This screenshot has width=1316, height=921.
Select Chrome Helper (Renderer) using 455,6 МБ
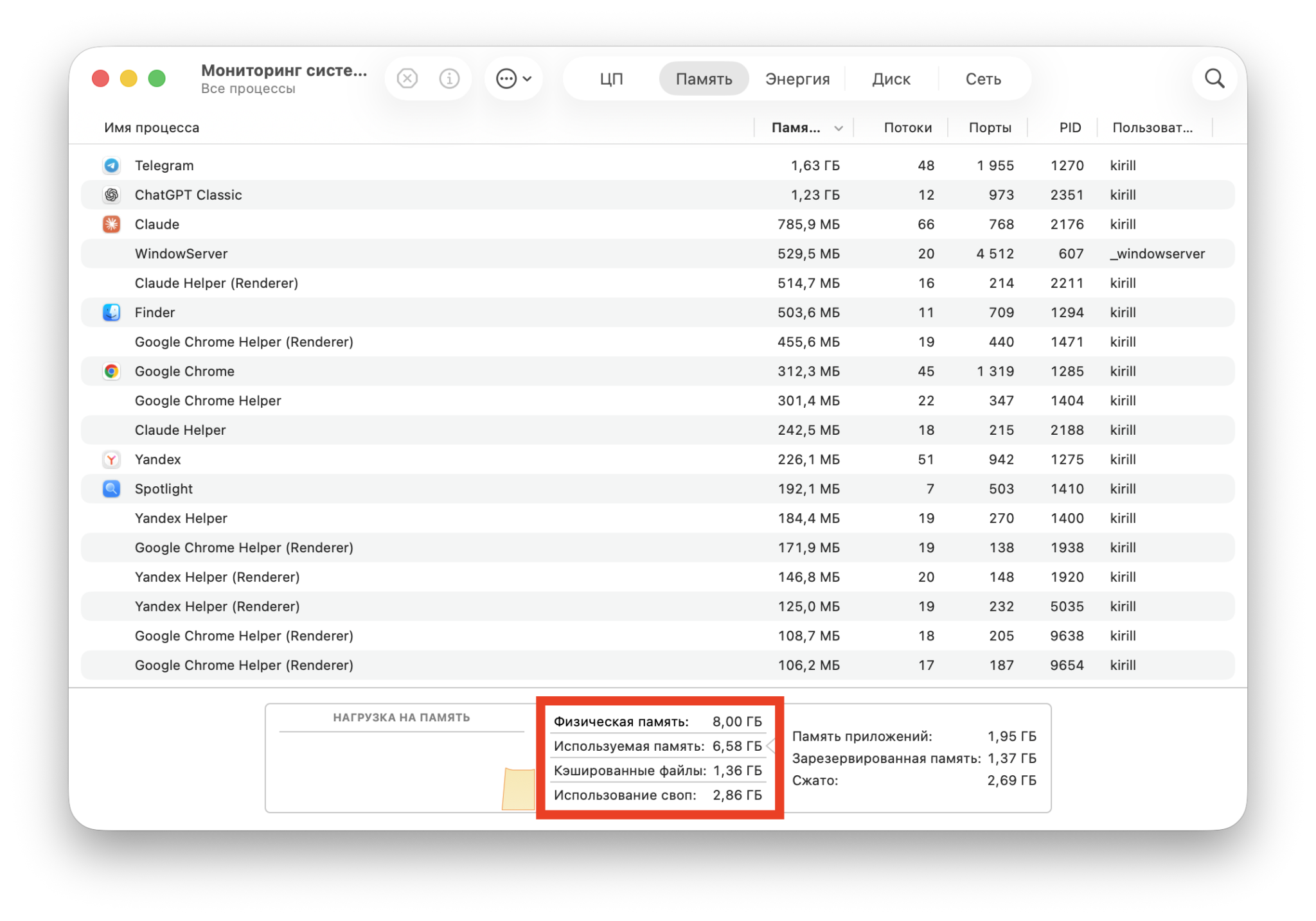(x=657, y=342)
